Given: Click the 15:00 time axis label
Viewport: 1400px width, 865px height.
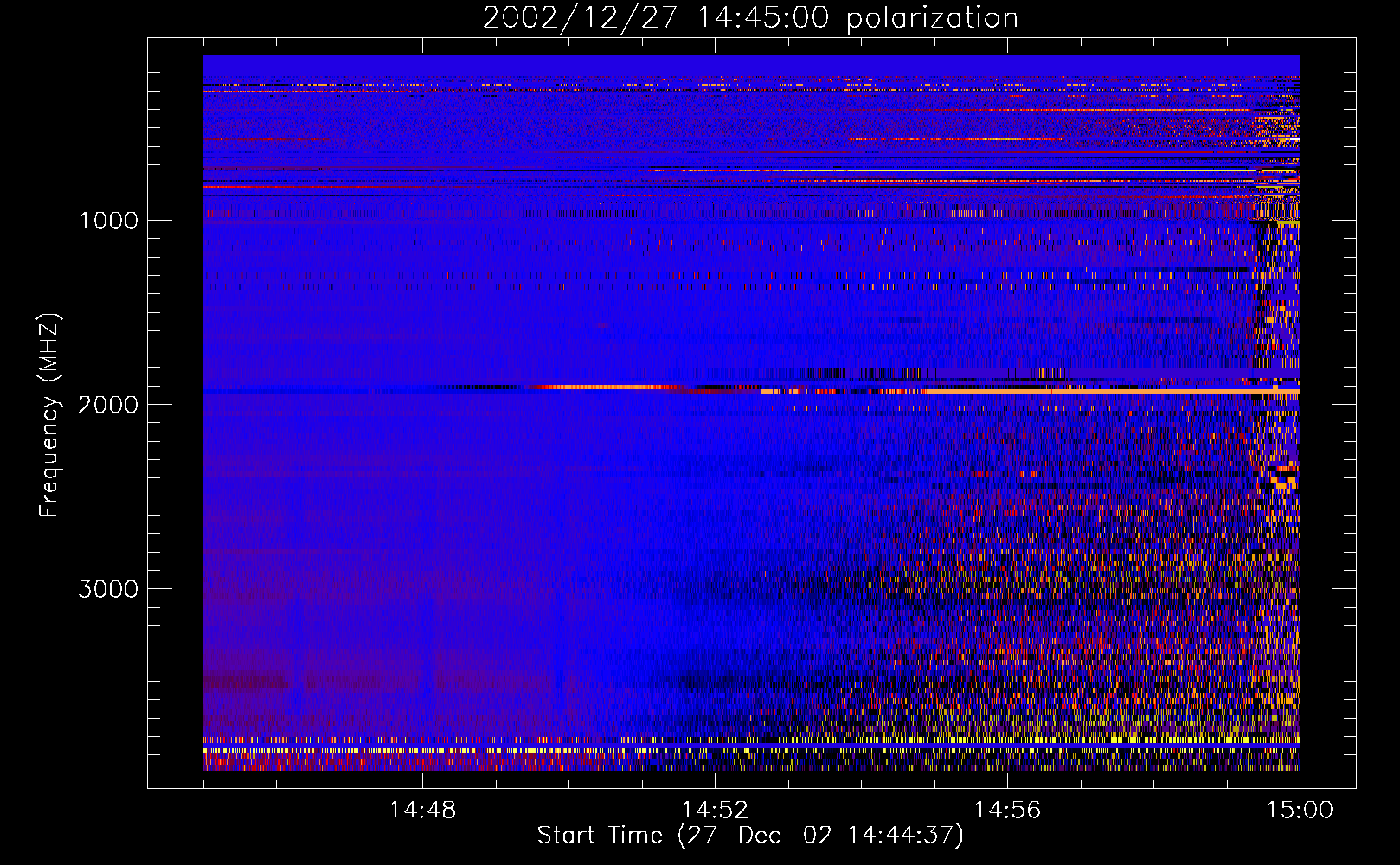Looking at the screenshot, I should [x=1300, y=811].
